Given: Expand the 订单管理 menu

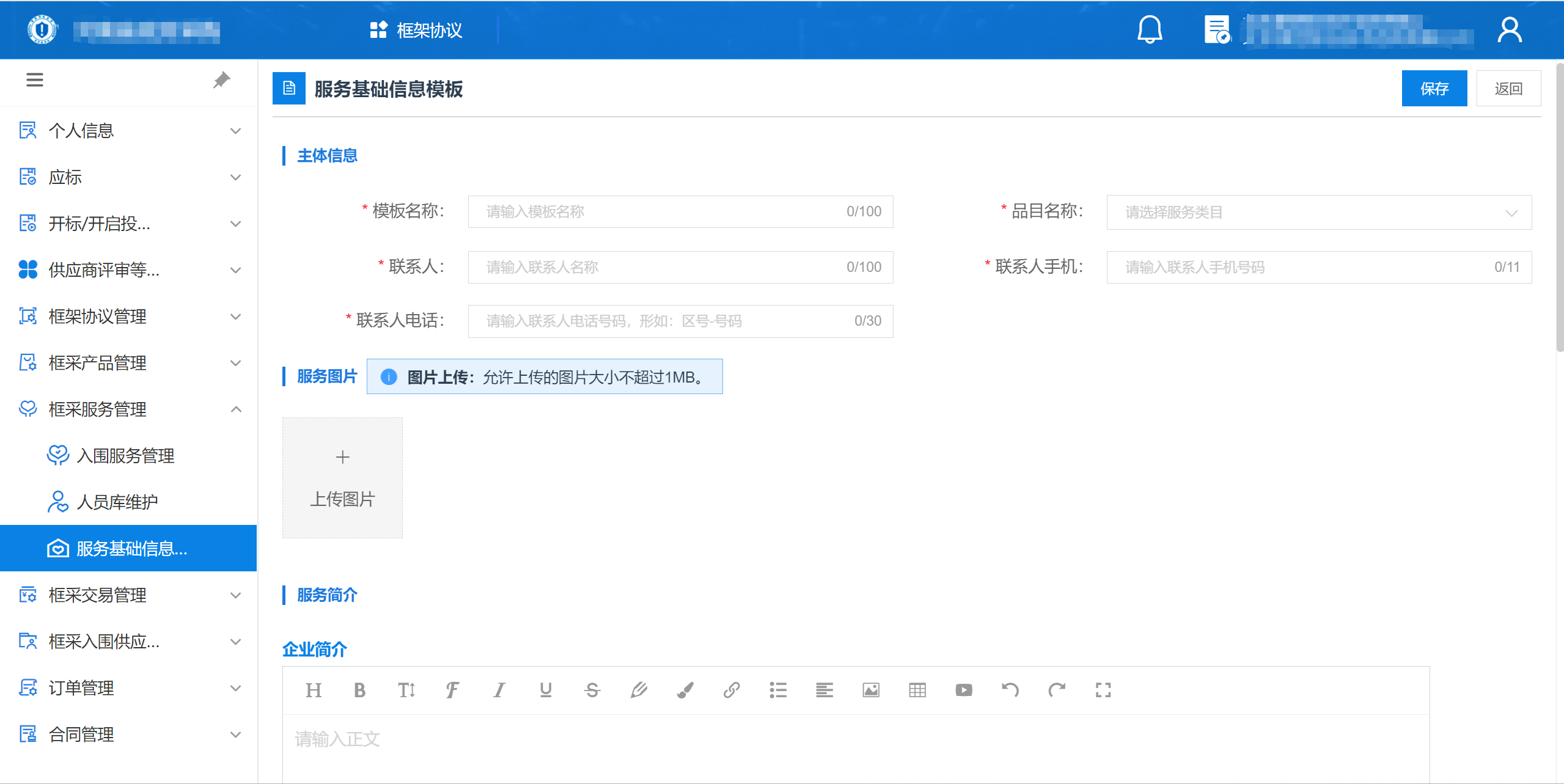Looking at the screenshot, I should coord(128,688).
